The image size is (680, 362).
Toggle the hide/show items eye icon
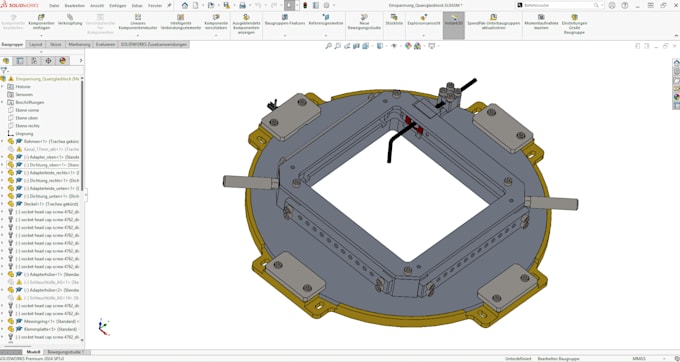394,46
